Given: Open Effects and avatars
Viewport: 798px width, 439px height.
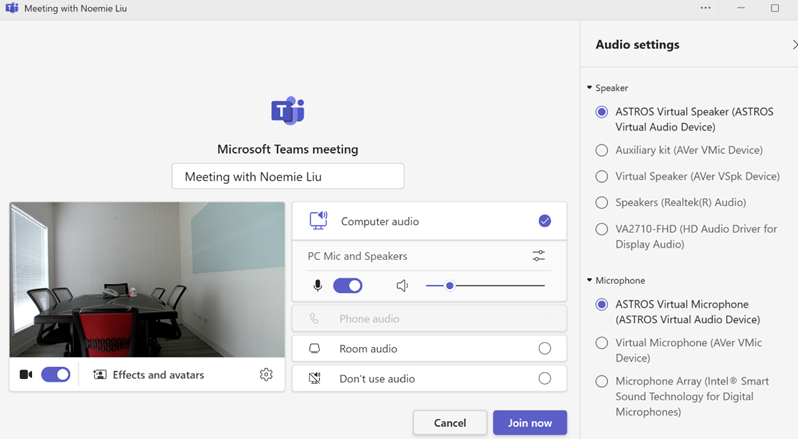Looking at the screenshot, I should coord(148,375).
